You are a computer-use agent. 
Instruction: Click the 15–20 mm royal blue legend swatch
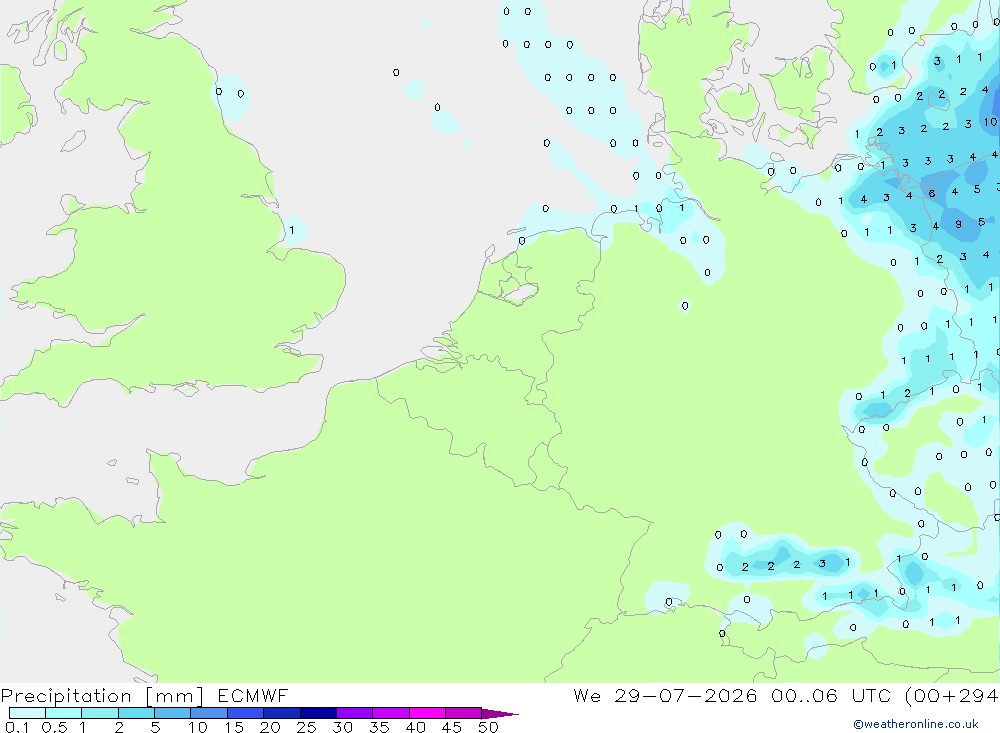click(x=246, y=713)
